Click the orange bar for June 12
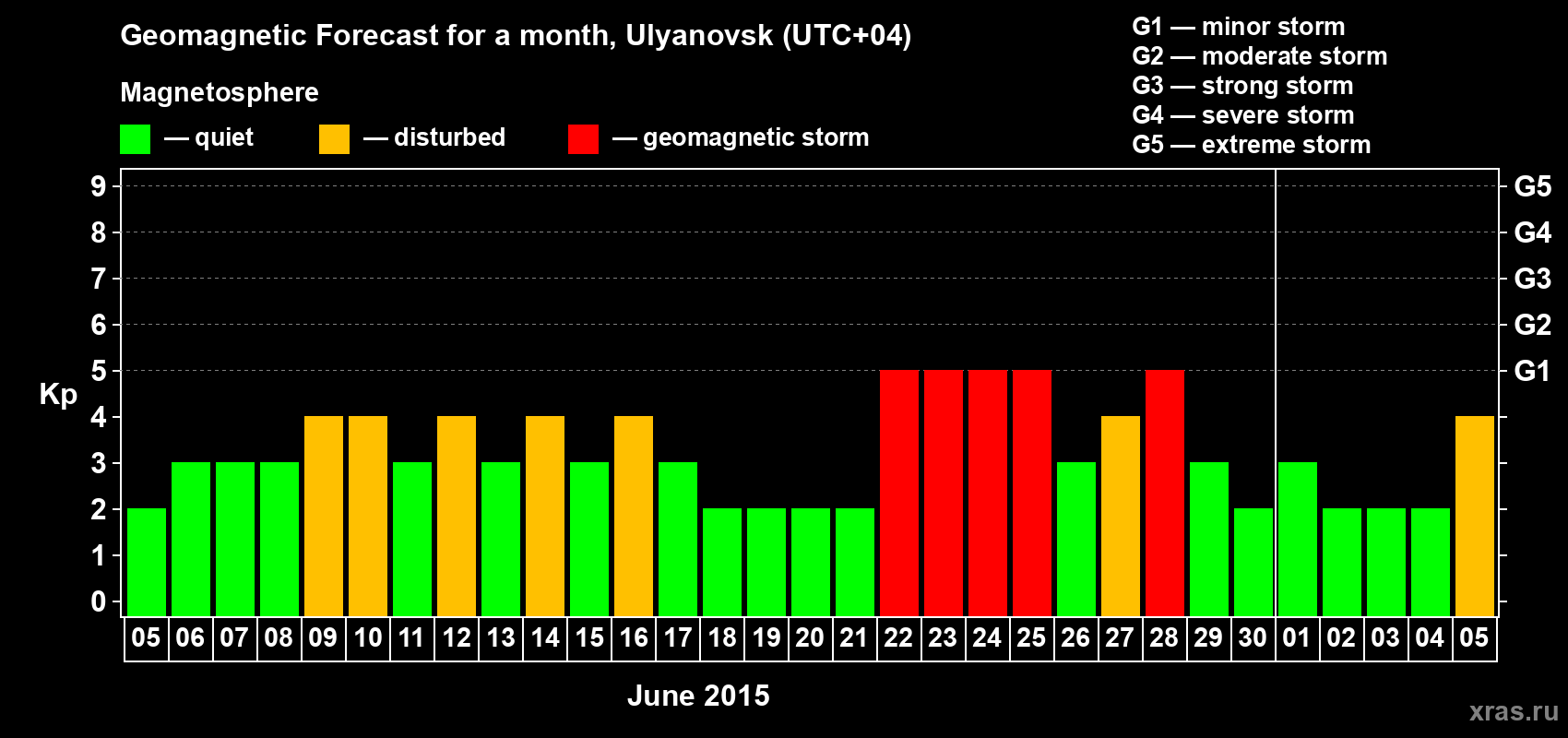1568x738 pixels. coord(457,517)
